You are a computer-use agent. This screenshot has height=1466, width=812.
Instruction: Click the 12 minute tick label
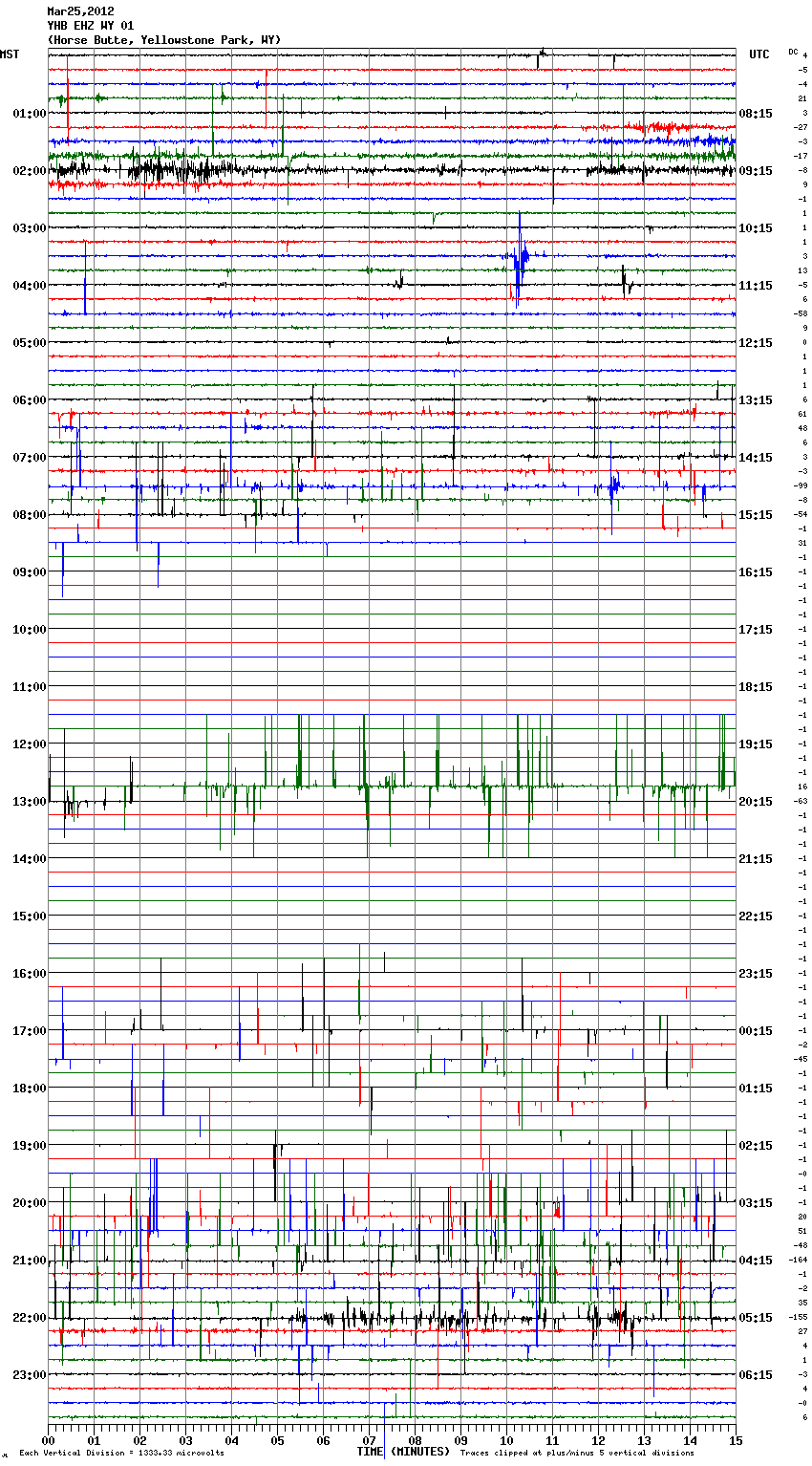click(x=598, y=1439)
